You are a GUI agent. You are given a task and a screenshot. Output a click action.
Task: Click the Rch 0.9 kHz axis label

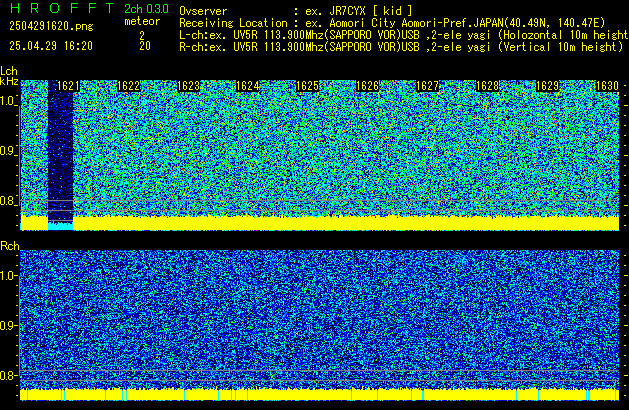pos(8,325)
